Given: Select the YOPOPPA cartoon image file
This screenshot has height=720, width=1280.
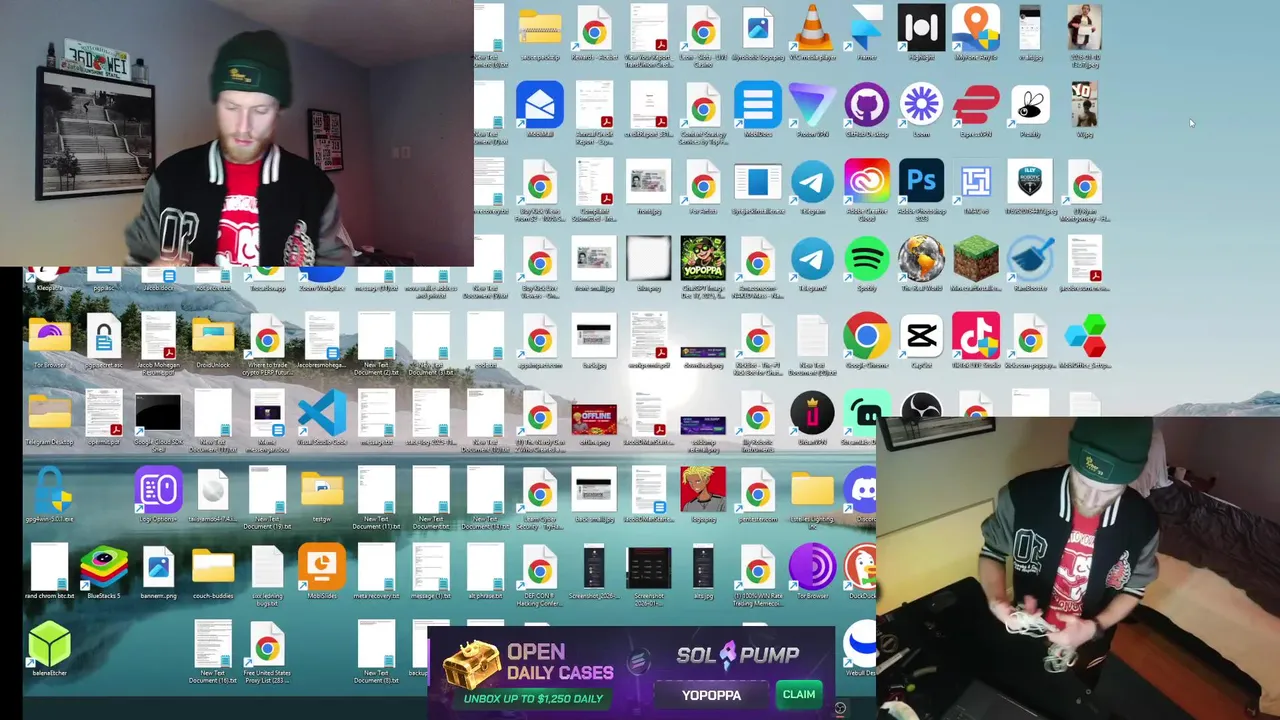Looking at the screenshot, I should [703, 260].
